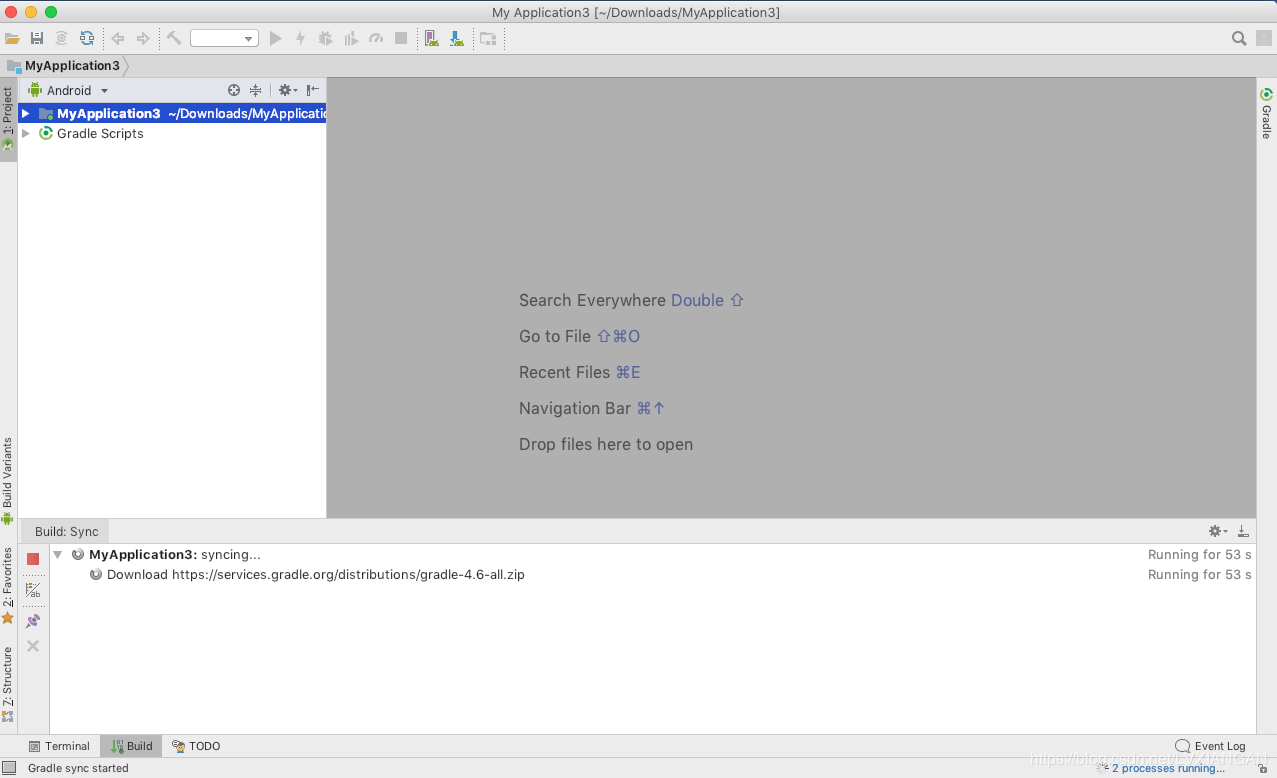Open the Build panel gear settings menu

[1217, 532]
